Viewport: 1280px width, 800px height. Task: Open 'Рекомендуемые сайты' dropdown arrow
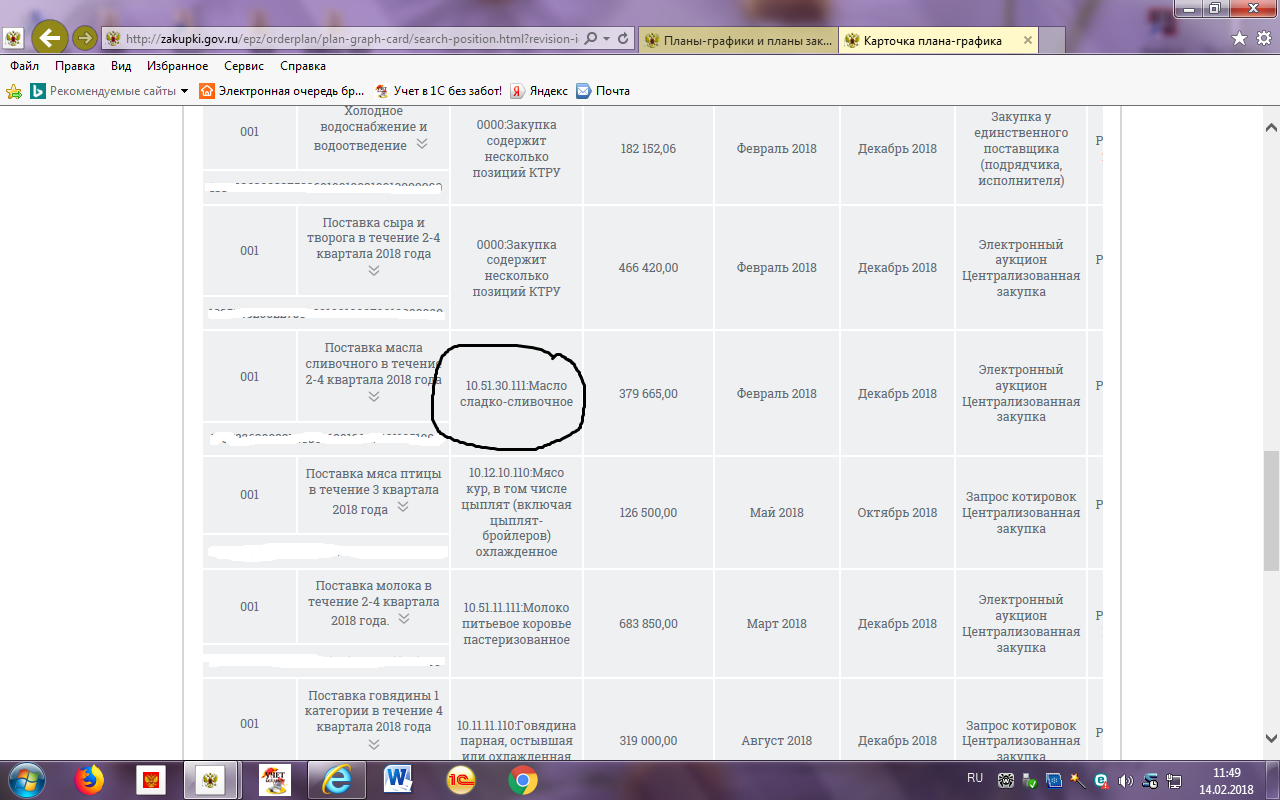(184, 91)
